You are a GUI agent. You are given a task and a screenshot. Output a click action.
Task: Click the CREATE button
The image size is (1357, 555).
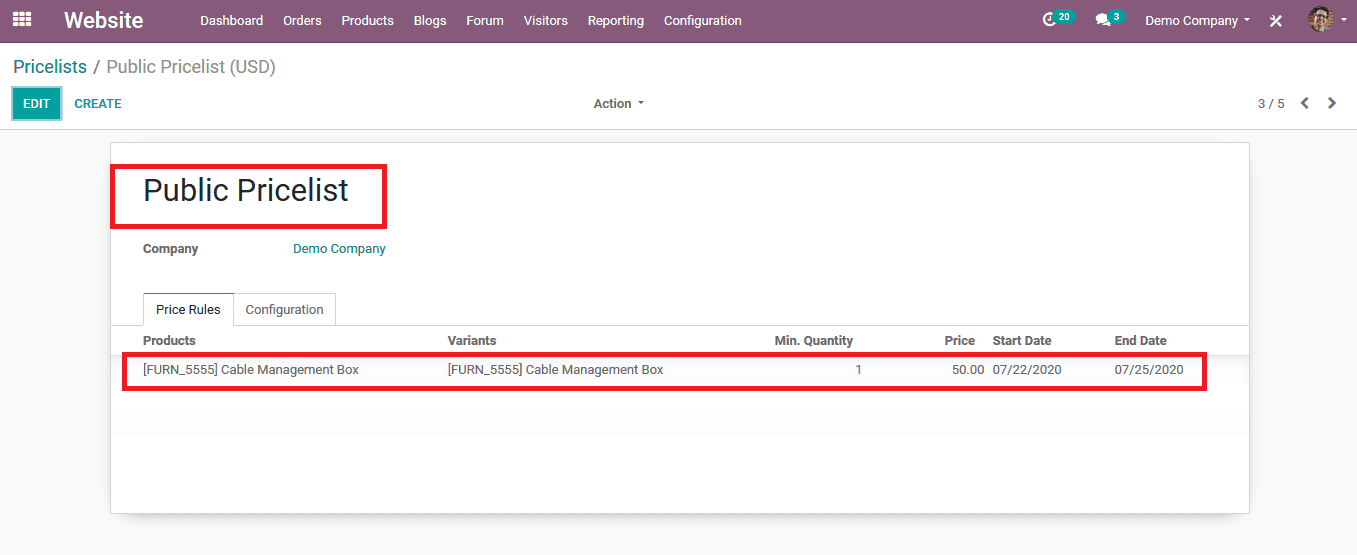98,104
